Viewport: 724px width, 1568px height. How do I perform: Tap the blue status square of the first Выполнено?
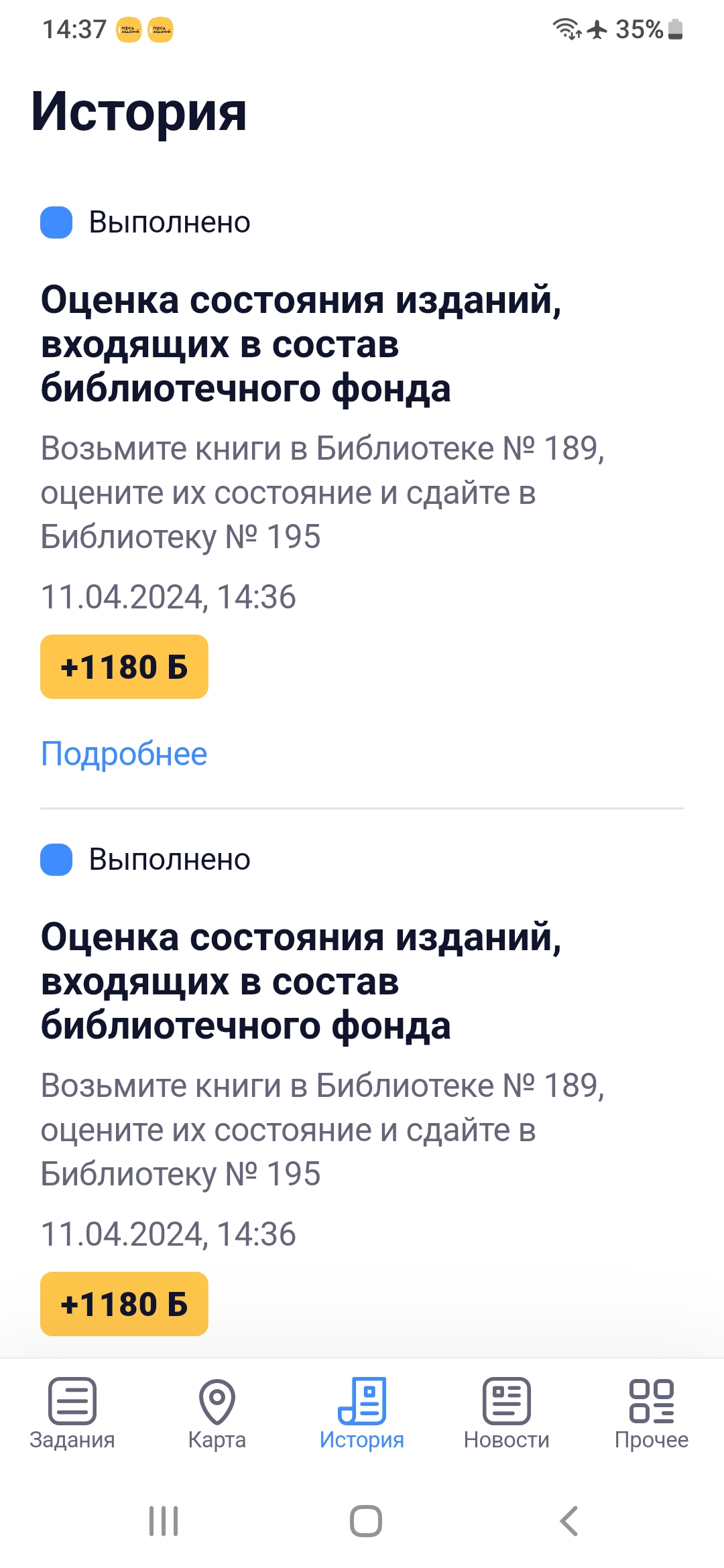pyautogui.click(x=56, y=222)
